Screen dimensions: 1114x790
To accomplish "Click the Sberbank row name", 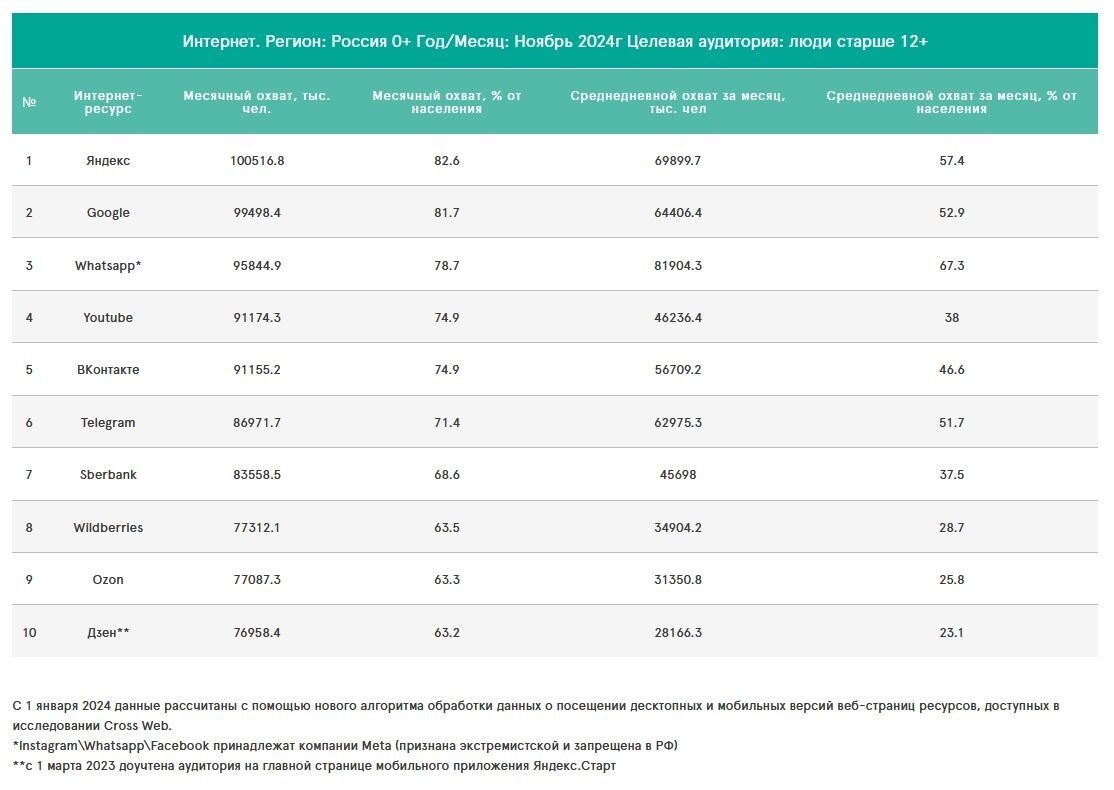I will coord(108,475).
